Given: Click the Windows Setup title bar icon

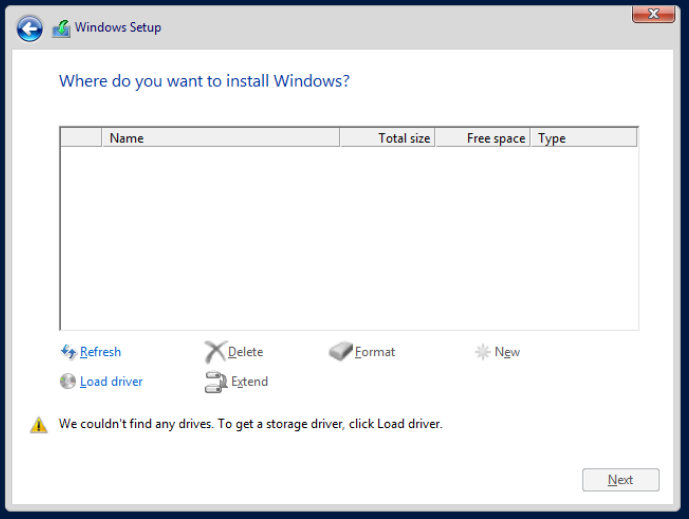Looking at the screenshot, I should [x=61, y=29].
